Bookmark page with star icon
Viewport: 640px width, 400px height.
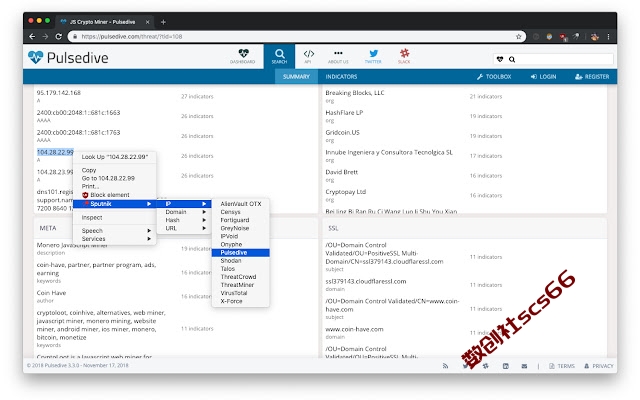point(518,36)
